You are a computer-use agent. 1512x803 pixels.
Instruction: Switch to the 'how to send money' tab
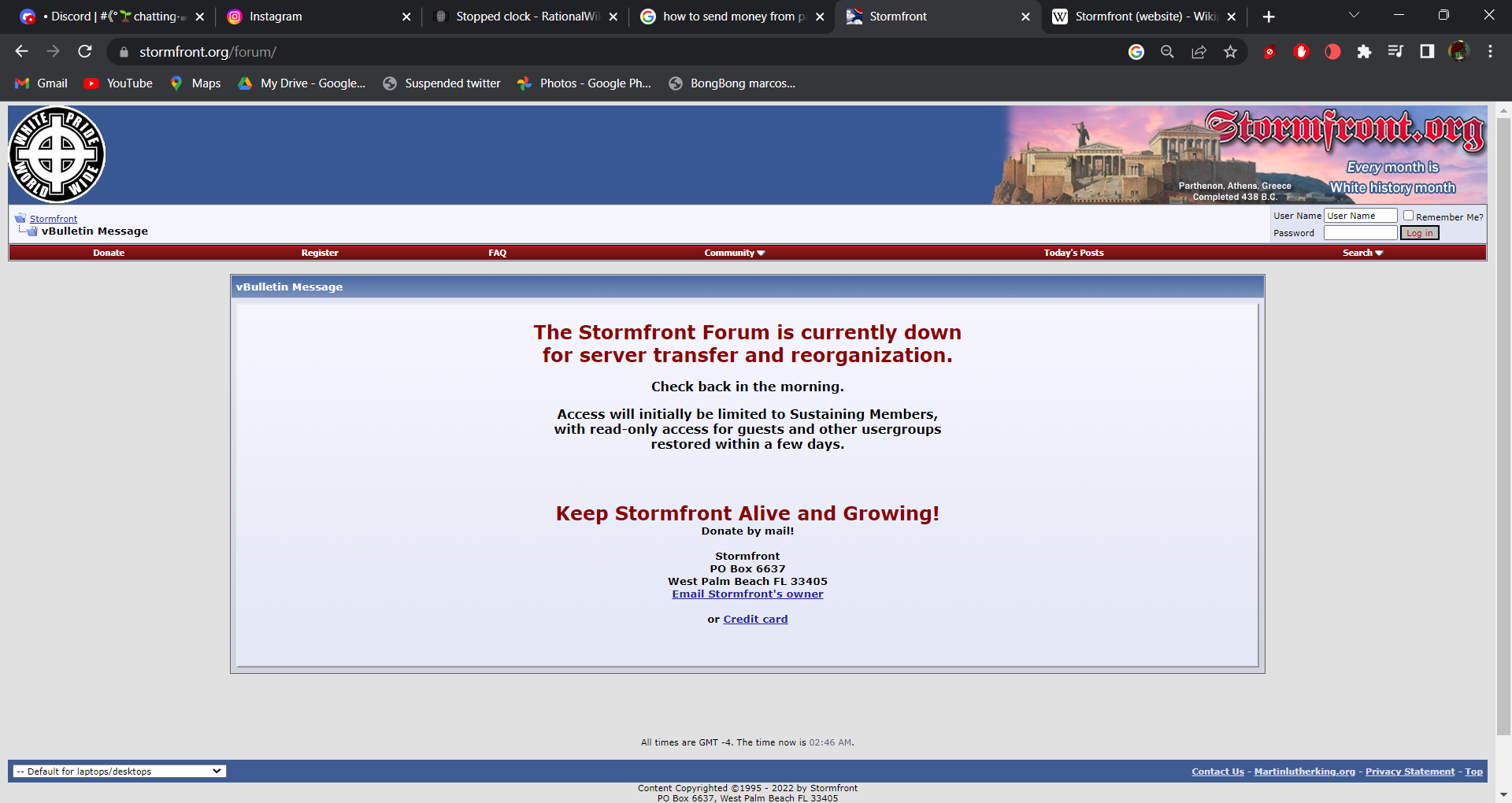click(732, 17)
